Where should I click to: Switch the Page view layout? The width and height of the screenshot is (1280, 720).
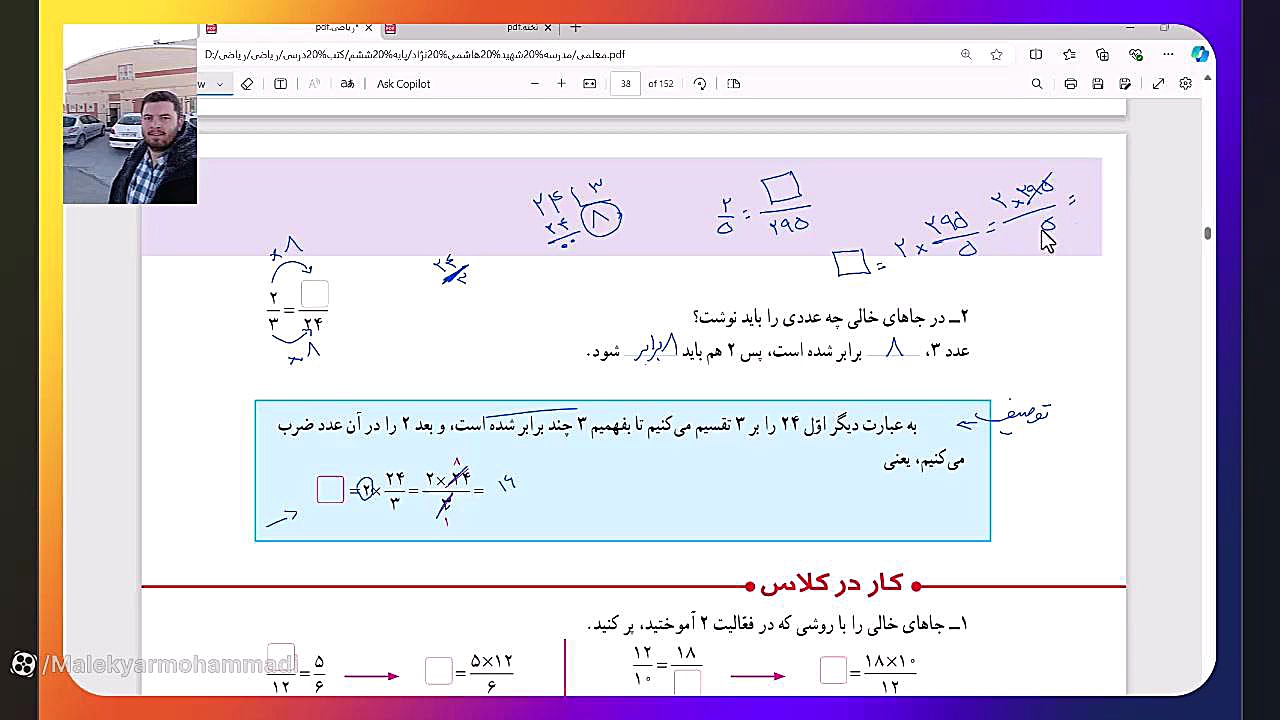click(734, 84)
